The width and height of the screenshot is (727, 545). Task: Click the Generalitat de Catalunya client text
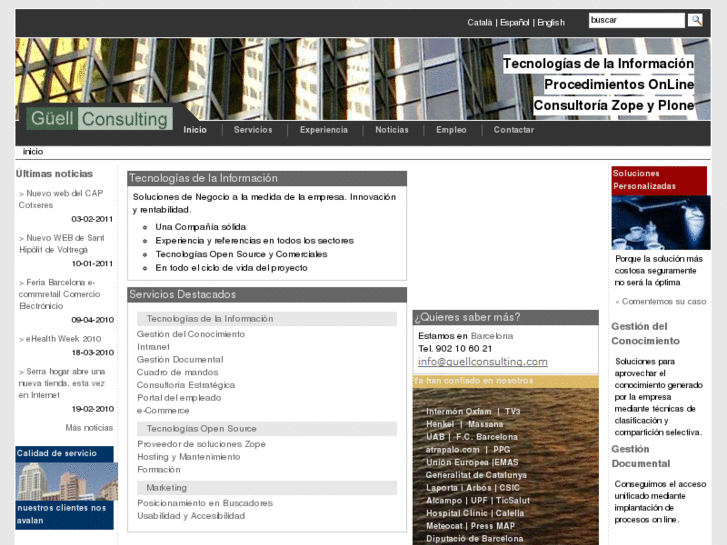point(476,475)
